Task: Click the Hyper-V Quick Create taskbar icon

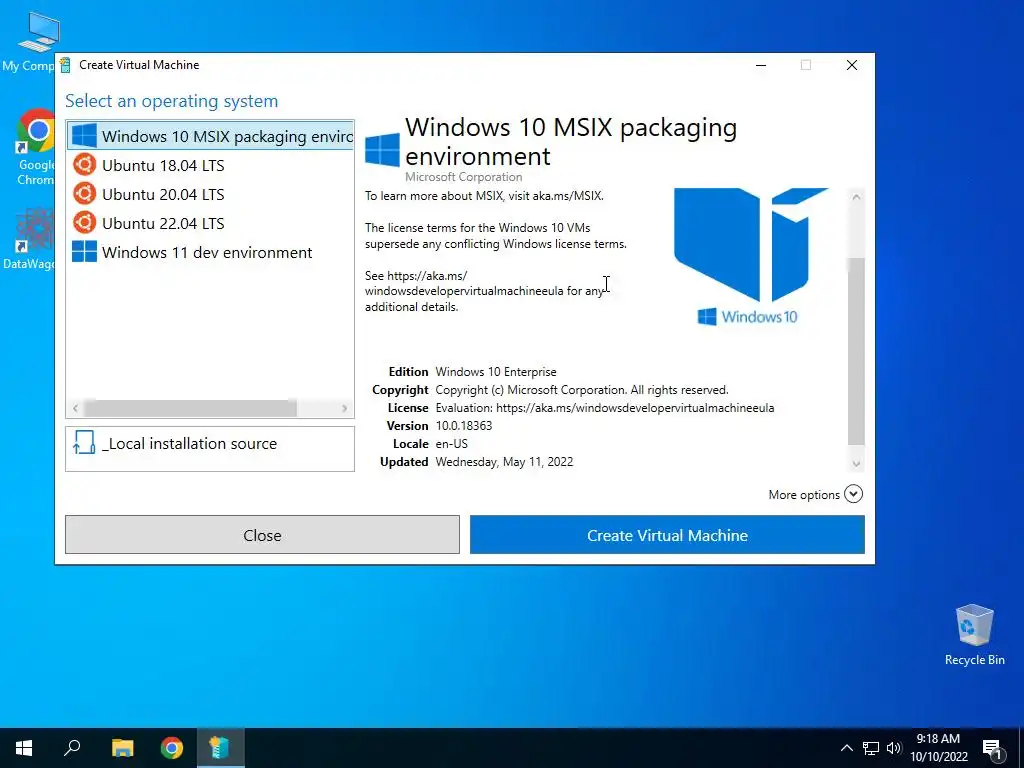Action: tap(219, 748)
